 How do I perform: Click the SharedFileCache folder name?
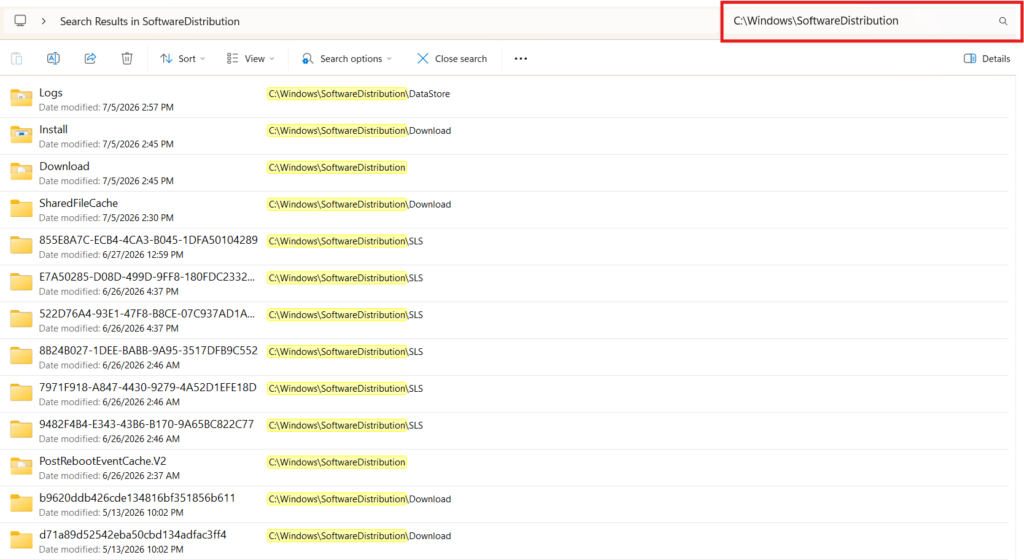(x=78, y=203)
